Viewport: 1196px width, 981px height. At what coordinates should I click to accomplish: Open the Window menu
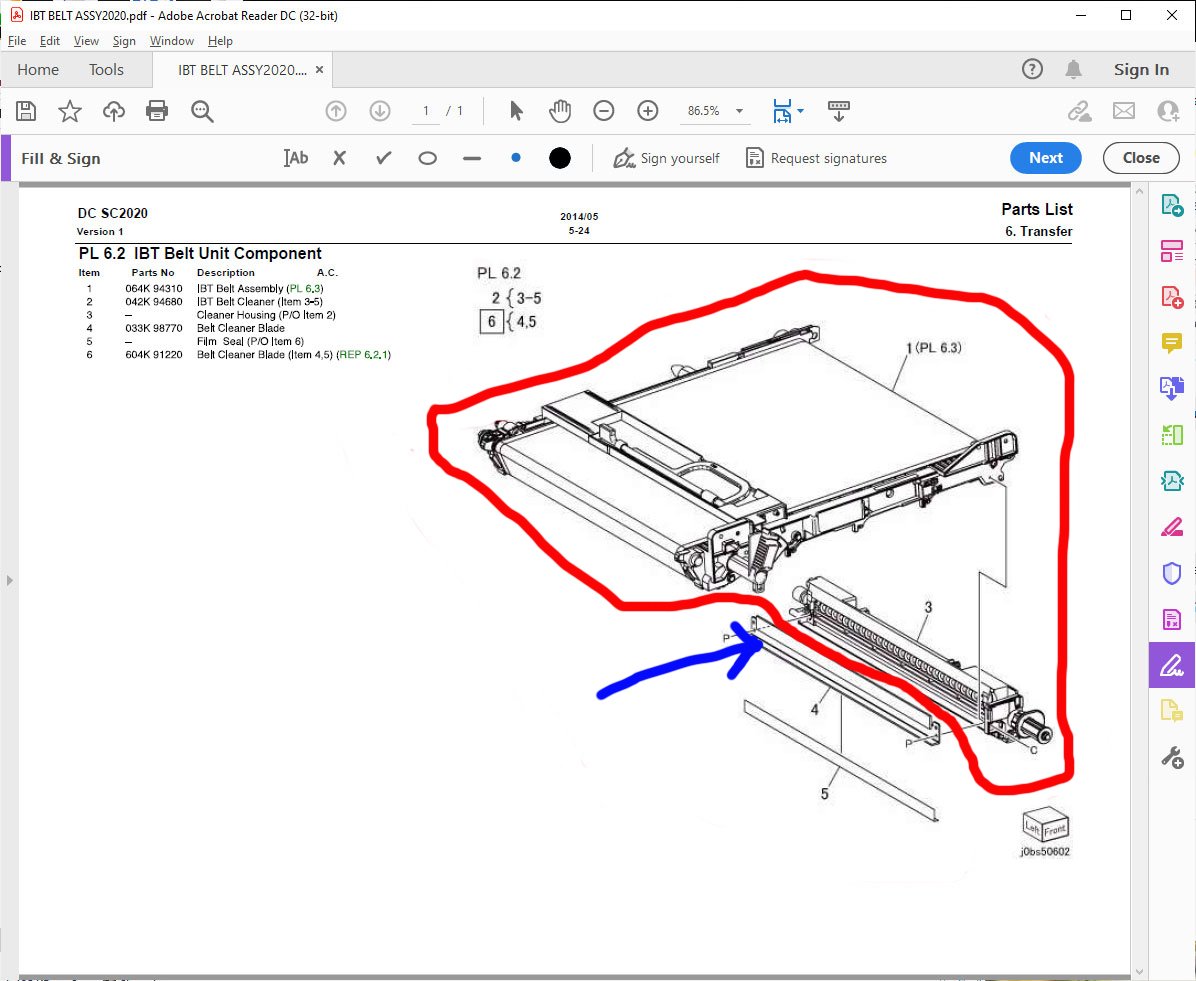tap(171, 41)
